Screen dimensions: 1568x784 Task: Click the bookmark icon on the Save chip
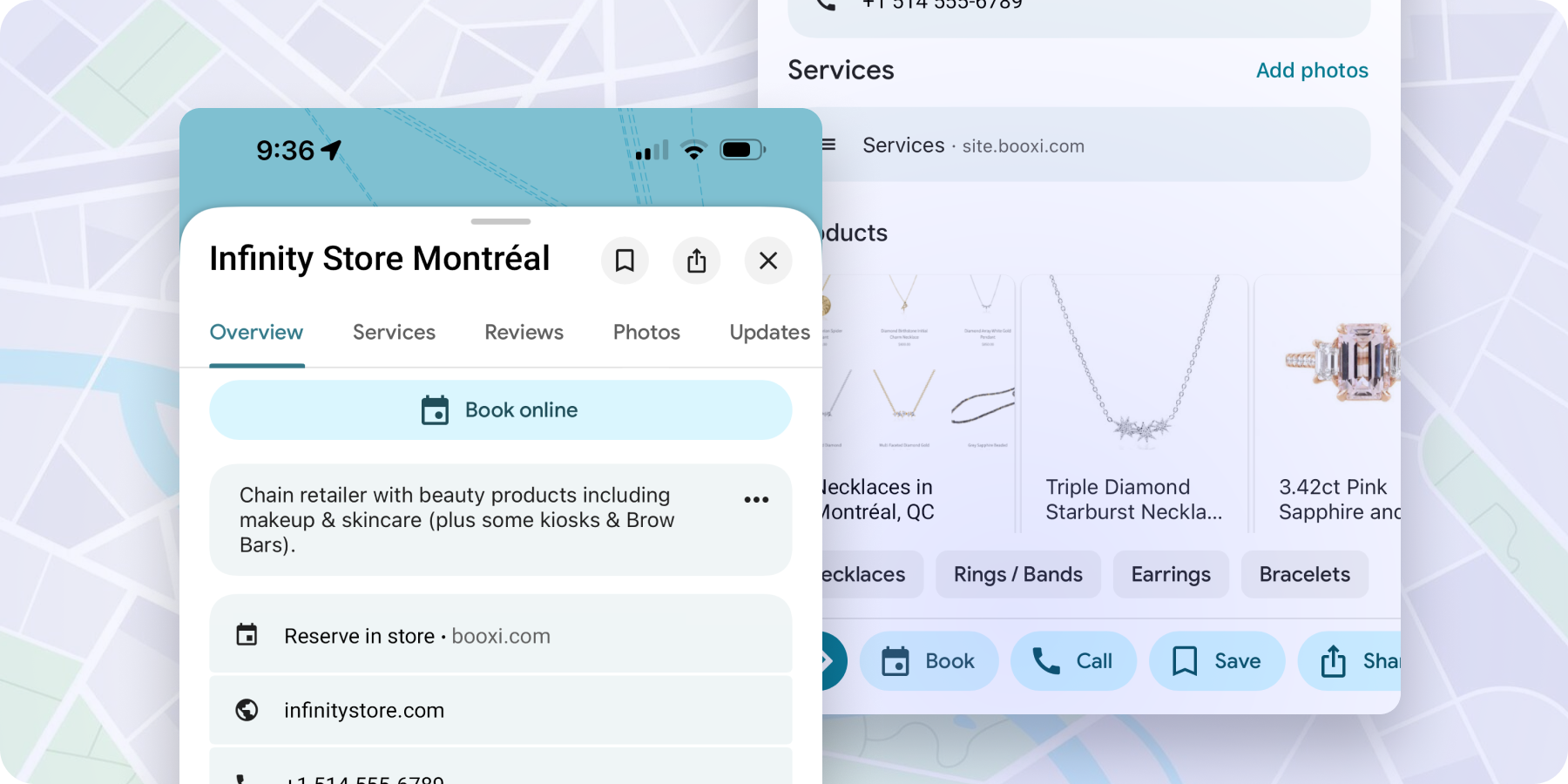tap(1185, 661)
